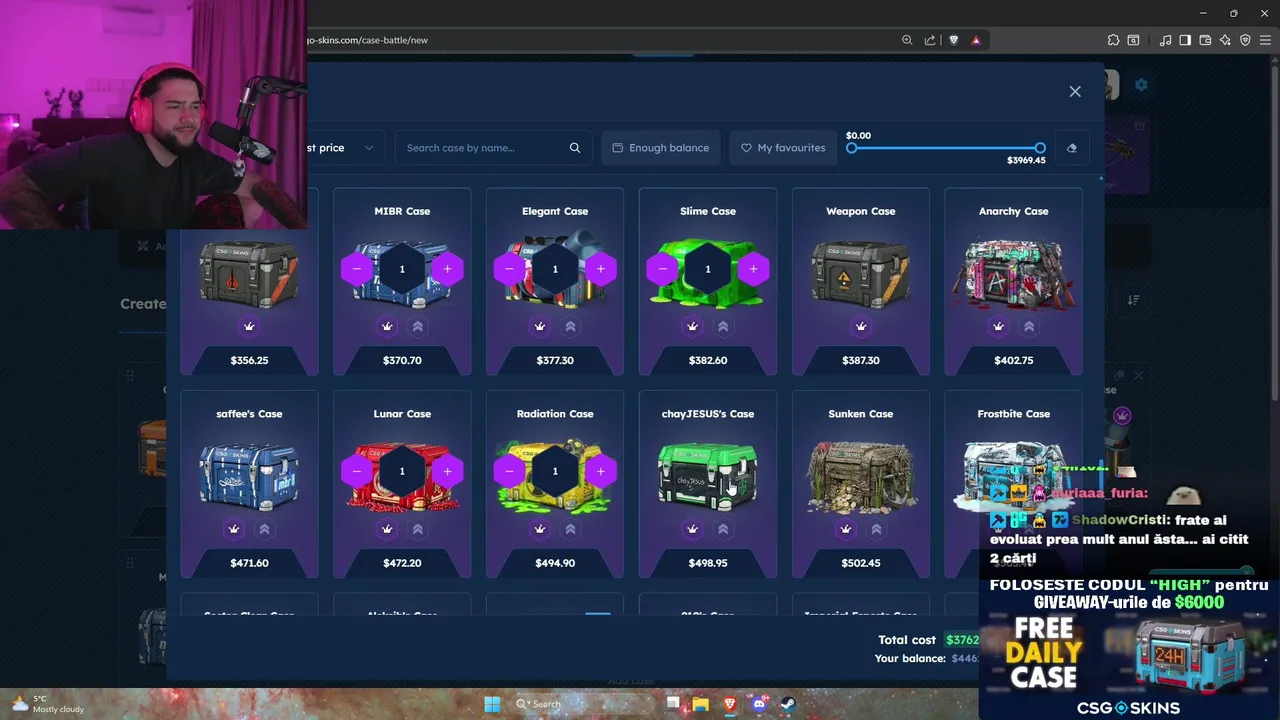Toggle the Enough balance filter
This screenshot has height=720, width=1280.
point(661,148)
